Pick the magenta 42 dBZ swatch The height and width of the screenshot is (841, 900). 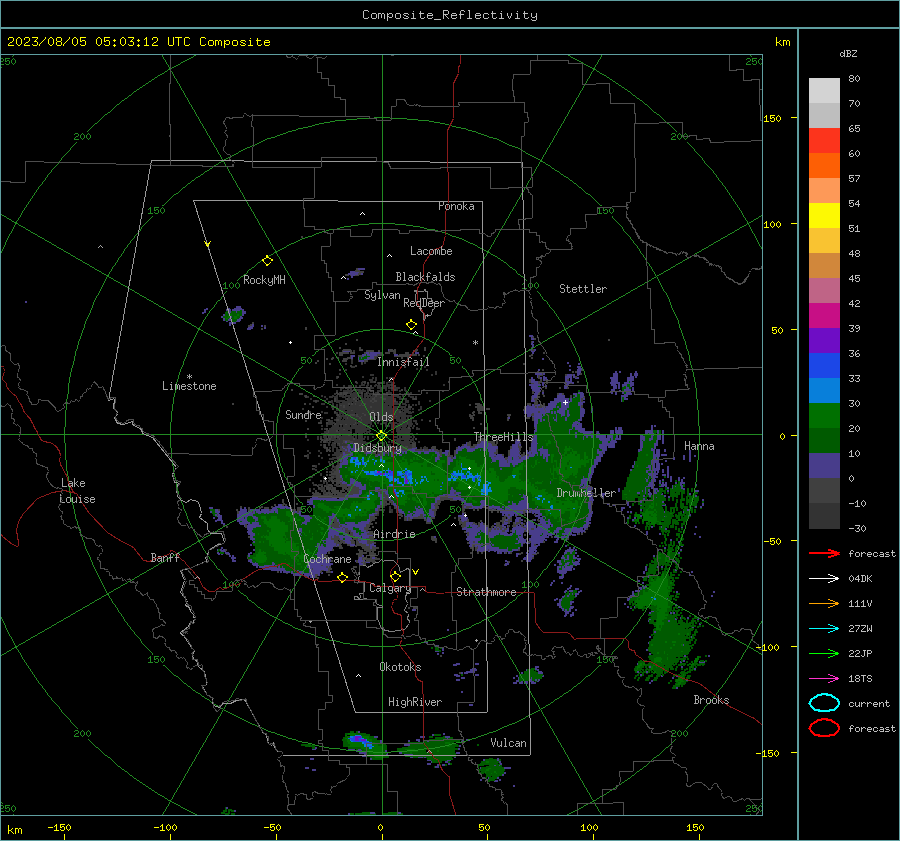(824, 315)
